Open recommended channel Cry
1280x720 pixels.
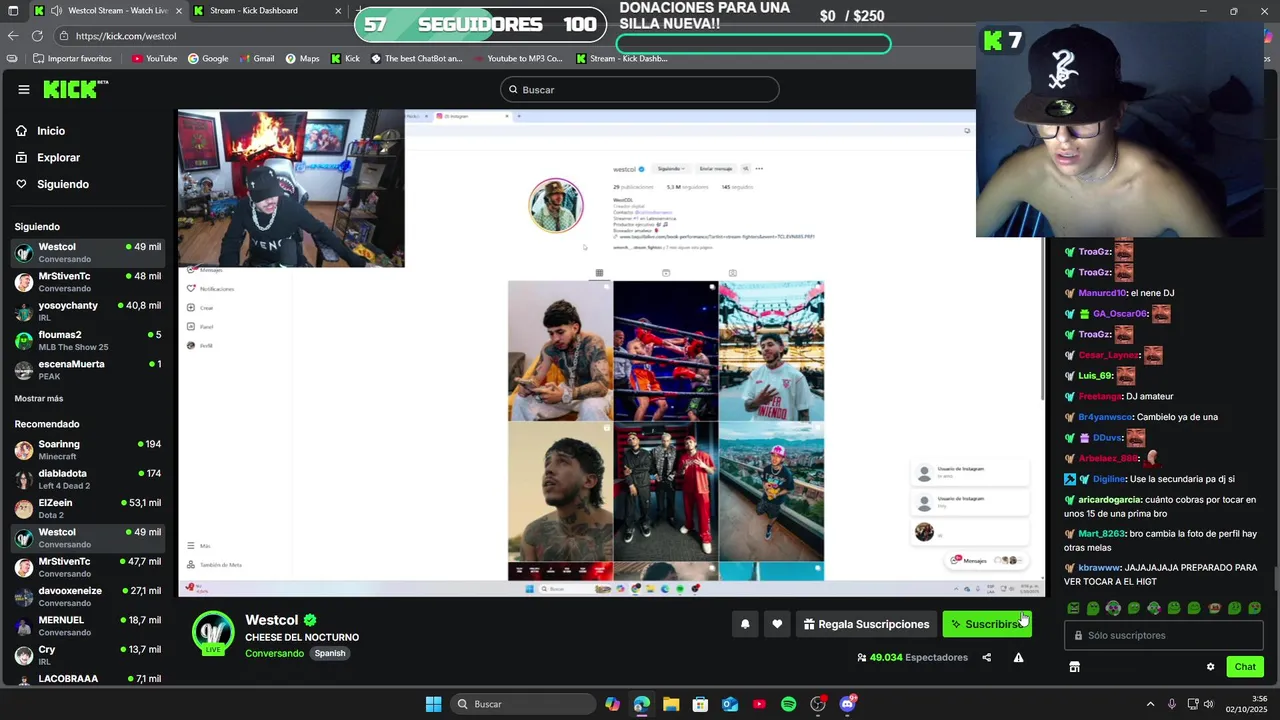tap(88, 655)
